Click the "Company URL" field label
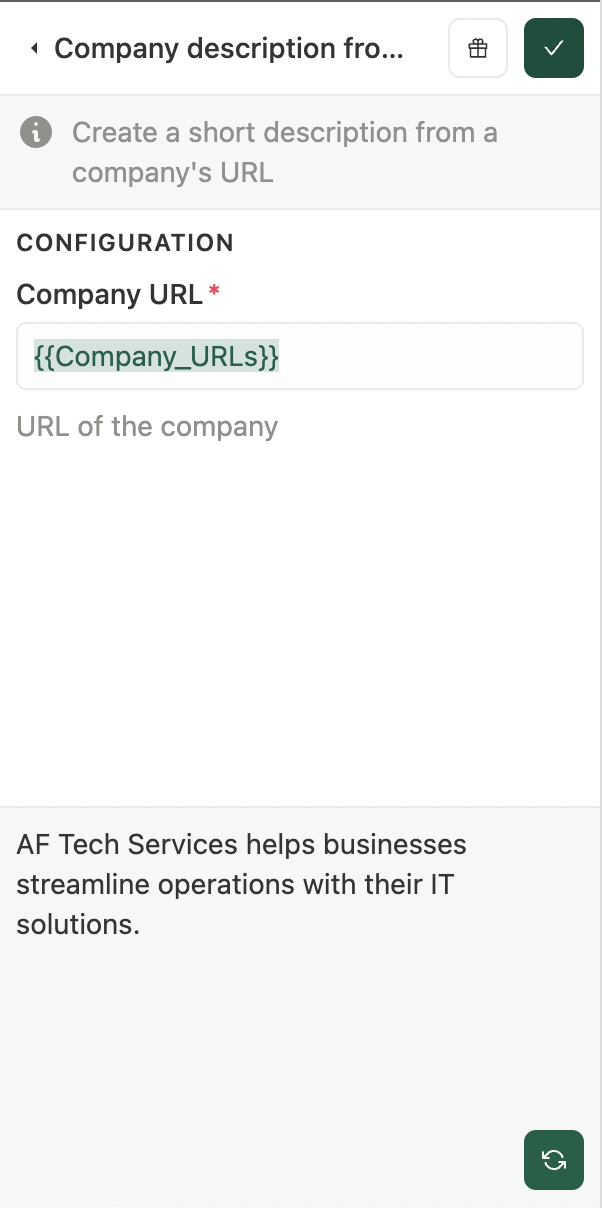The width and height of the screenshot is (602, 1208). (109, 294)
